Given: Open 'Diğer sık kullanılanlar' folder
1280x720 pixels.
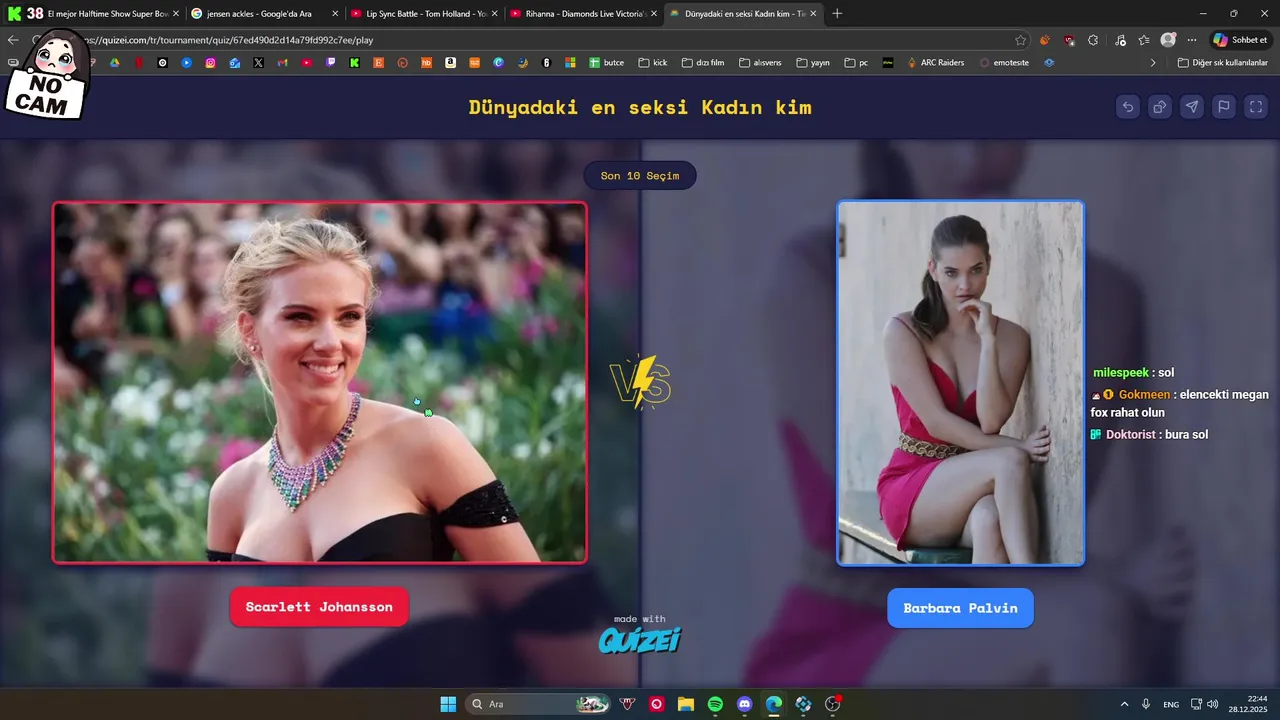Looking at the screenshot, I should [1223, 62].
